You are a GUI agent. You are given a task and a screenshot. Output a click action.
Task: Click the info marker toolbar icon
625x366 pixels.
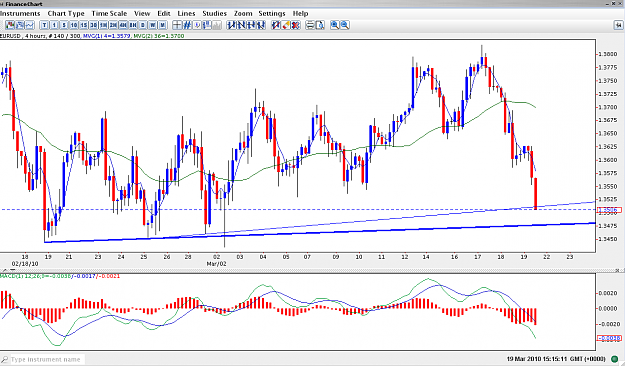point(197,25)
